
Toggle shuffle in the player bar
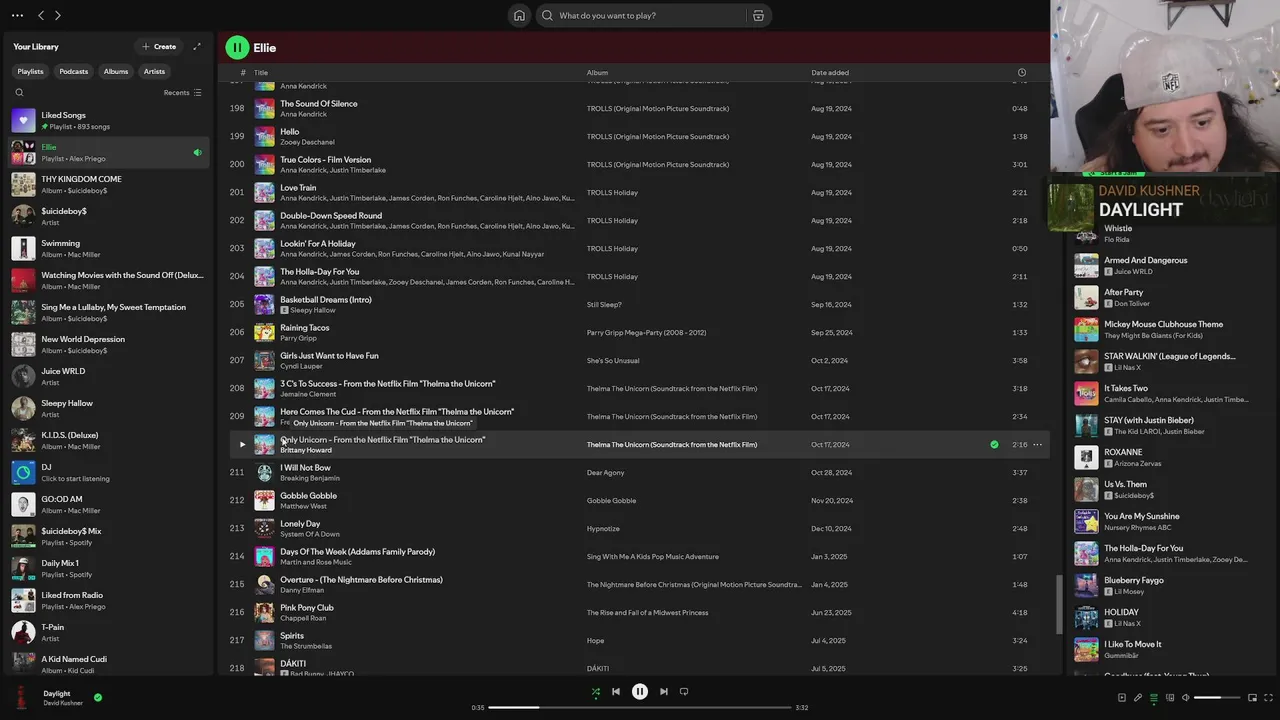(596, 691)
